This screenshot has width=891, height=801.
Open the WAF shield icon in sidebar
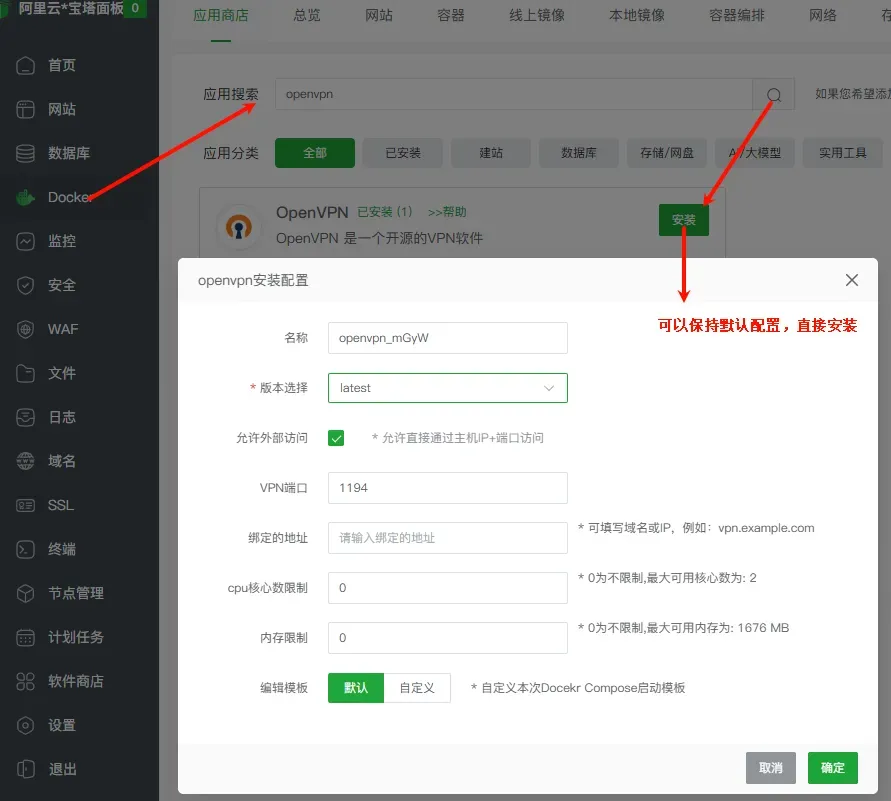(x=26, y=329)
